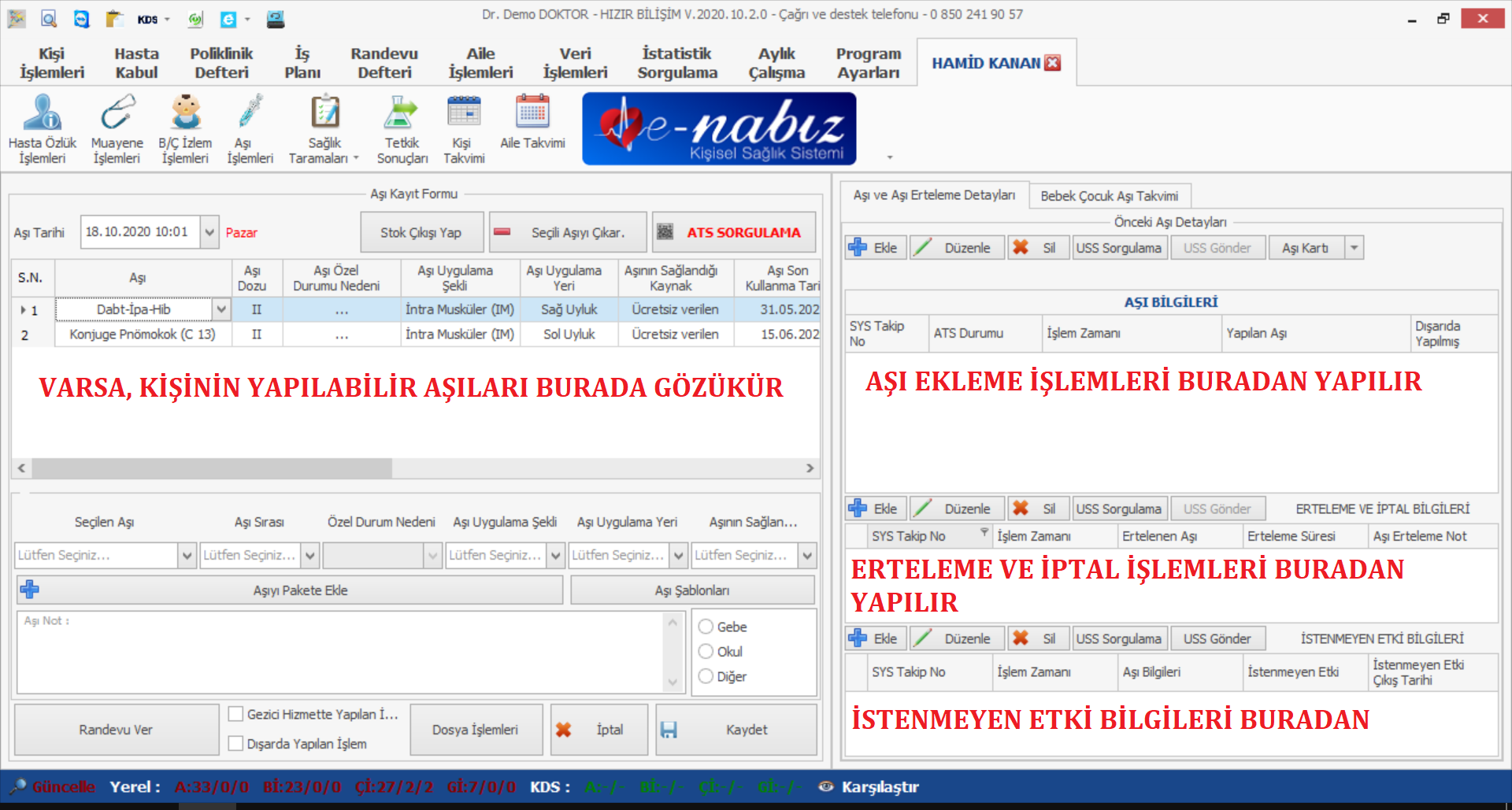The image size is (1512, 810).
Task: Expand the Seçilen Aşı dropdown
Action: pos(187,556)
